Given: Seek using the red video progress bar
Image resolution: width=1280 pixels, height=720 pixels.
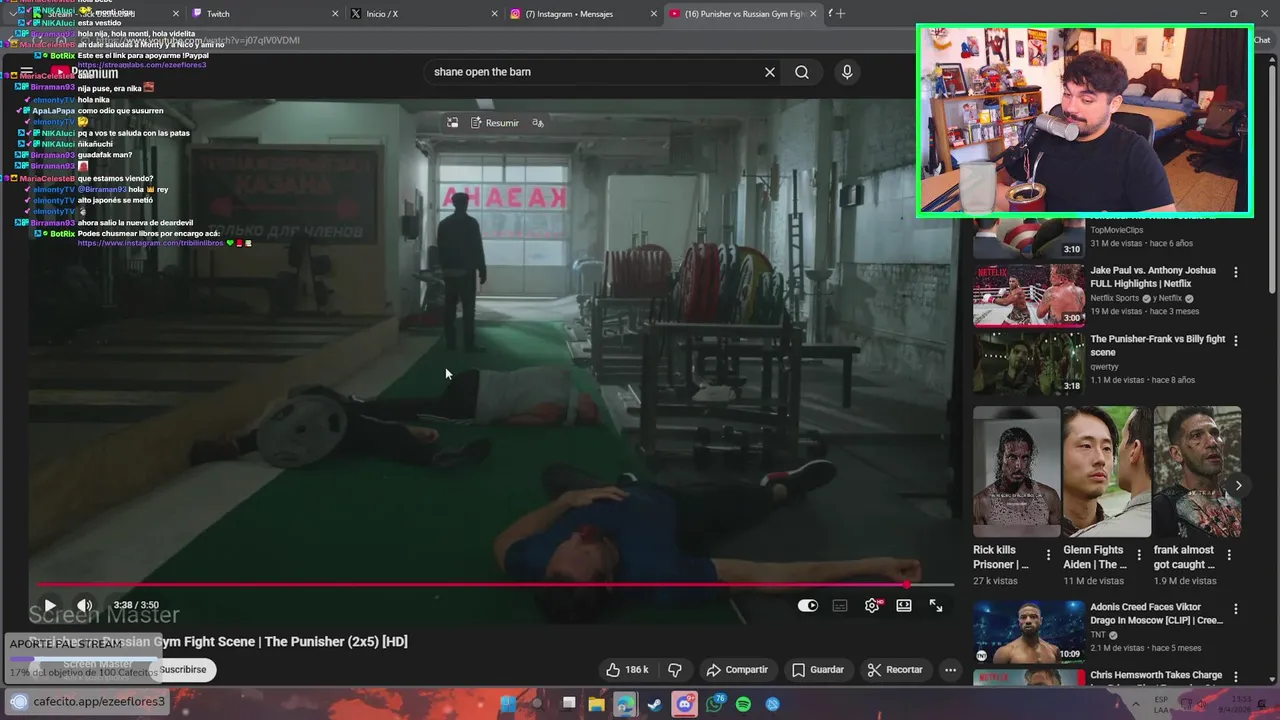Looking at the screenshot, I should point(496,584).
